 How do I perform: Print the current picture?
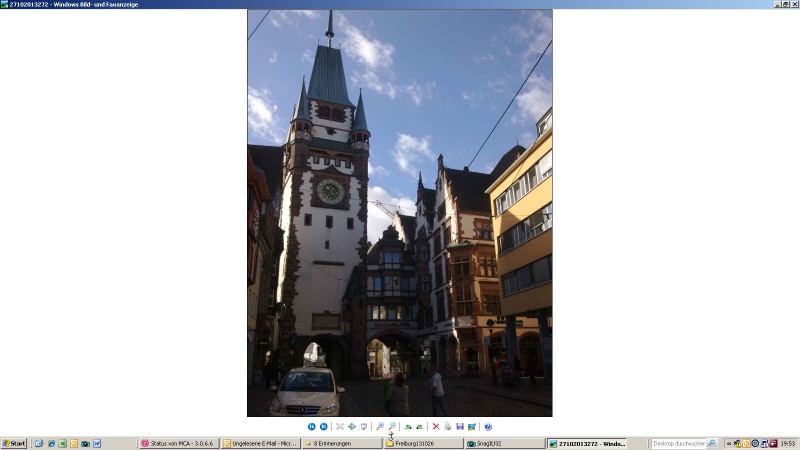tap(447, 427)
